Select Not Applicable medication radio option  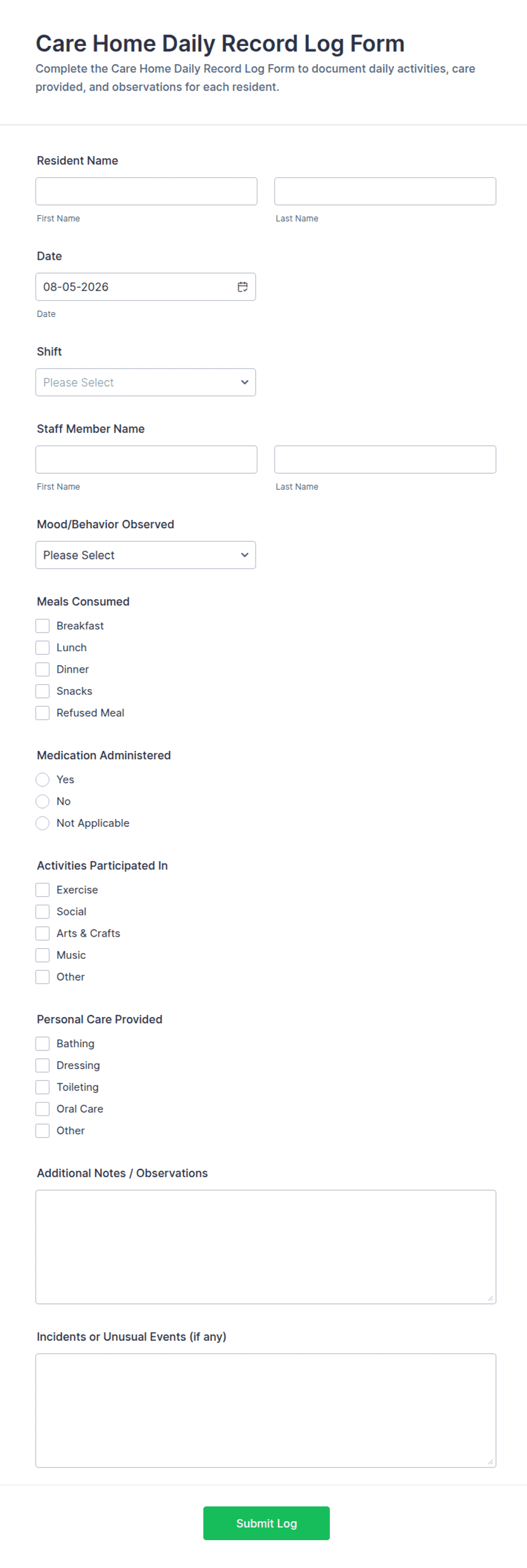(42, 823)
